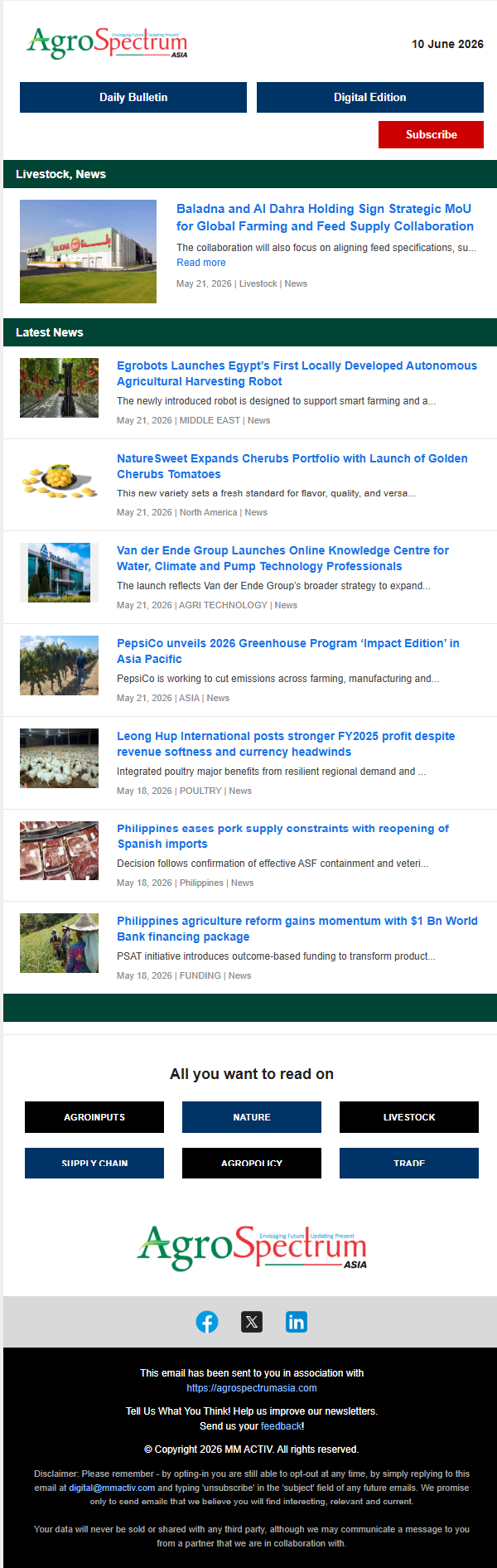Open the NATURE category button
This screenshot has height=1568, width=497.
tap(252, 1117)
